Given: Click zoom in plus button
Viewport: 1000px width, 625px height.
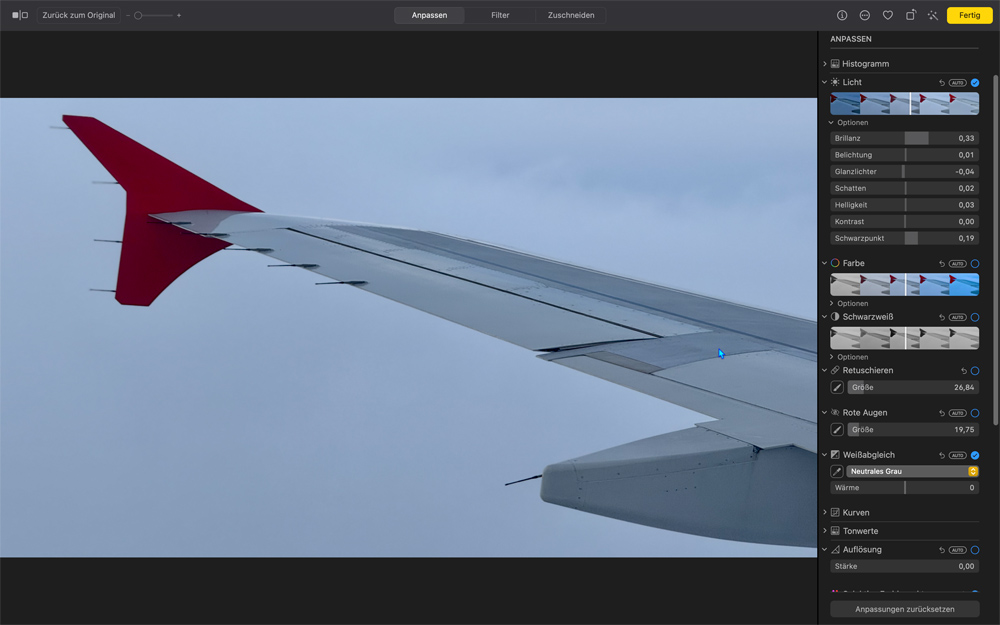Looking at the screenshot, I should [x=179, y=15].
